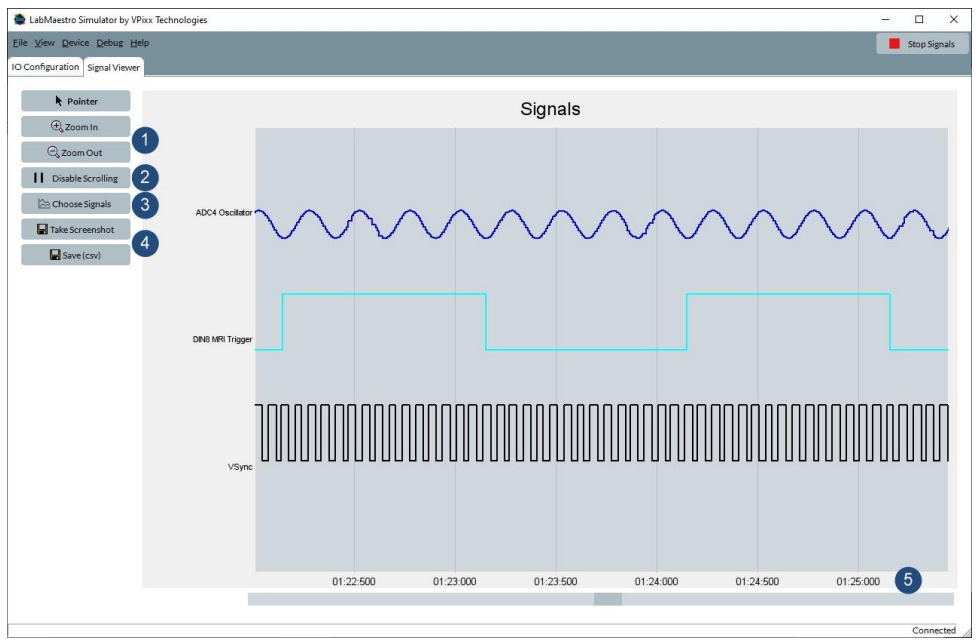Click the 01:24:000 time axis marker
980x642 pixels.
657,581
